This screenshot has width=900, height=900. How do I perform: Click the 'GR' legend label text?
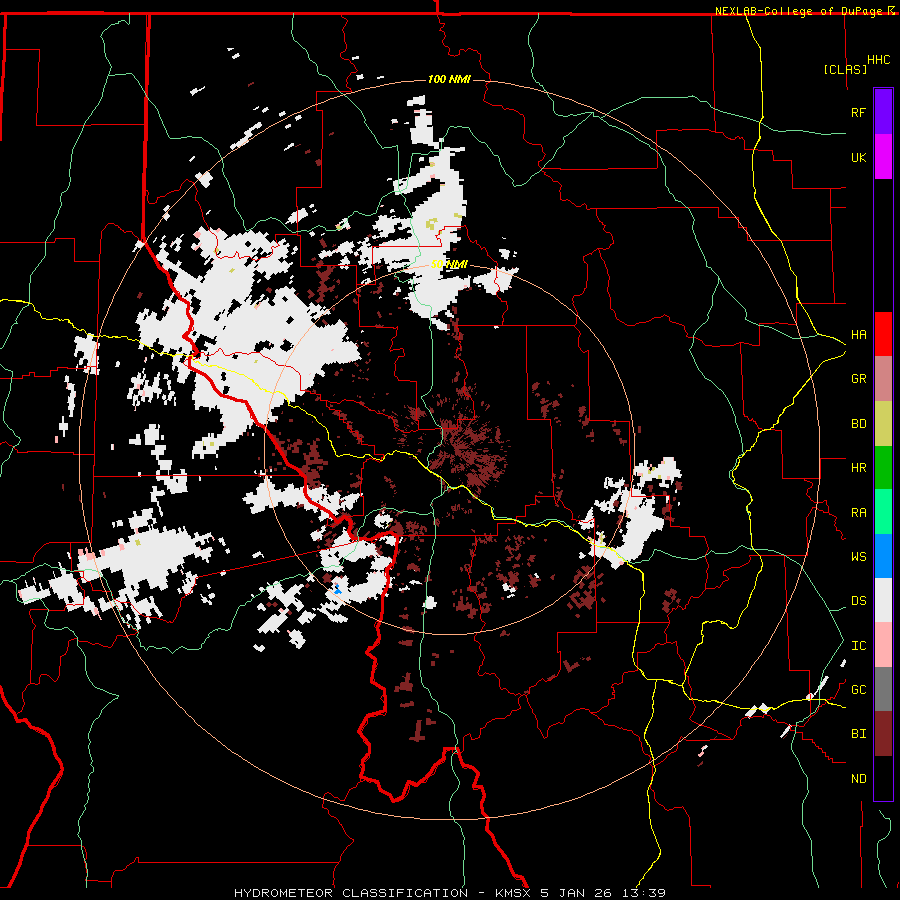858,379
